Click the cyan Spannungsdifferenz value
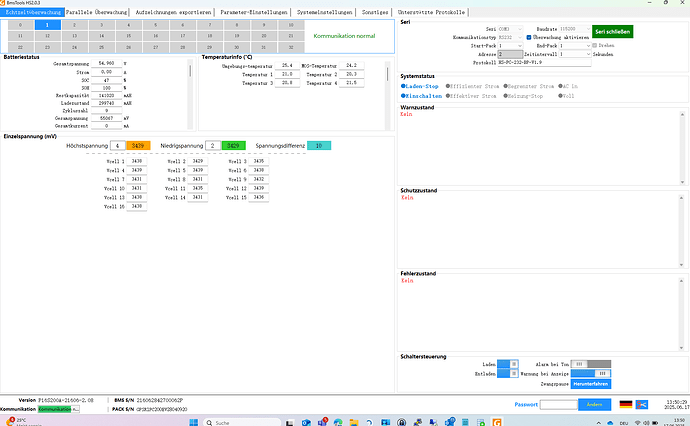Viewport: 690px width, 426px height. 319,146
